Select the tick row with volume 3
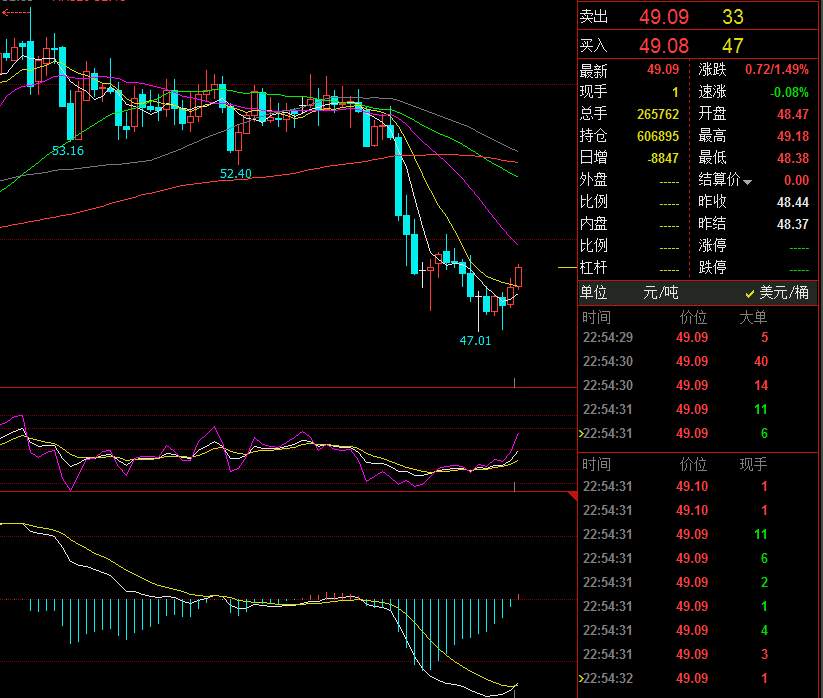This screenshot has height=698, width=823. 698,654
